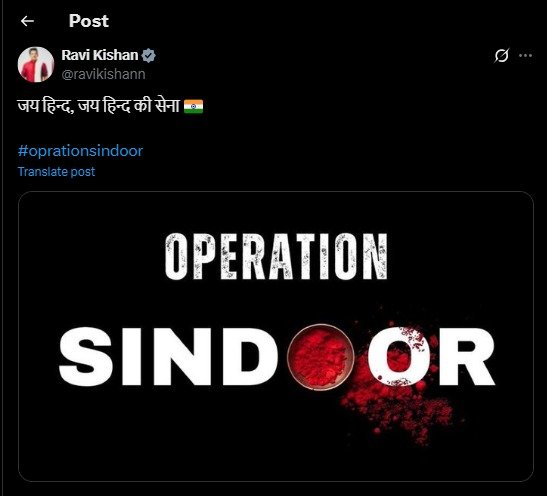Open the Operation Sindoor image
Screen dimensions: 547x496
[x=276, y=336]
